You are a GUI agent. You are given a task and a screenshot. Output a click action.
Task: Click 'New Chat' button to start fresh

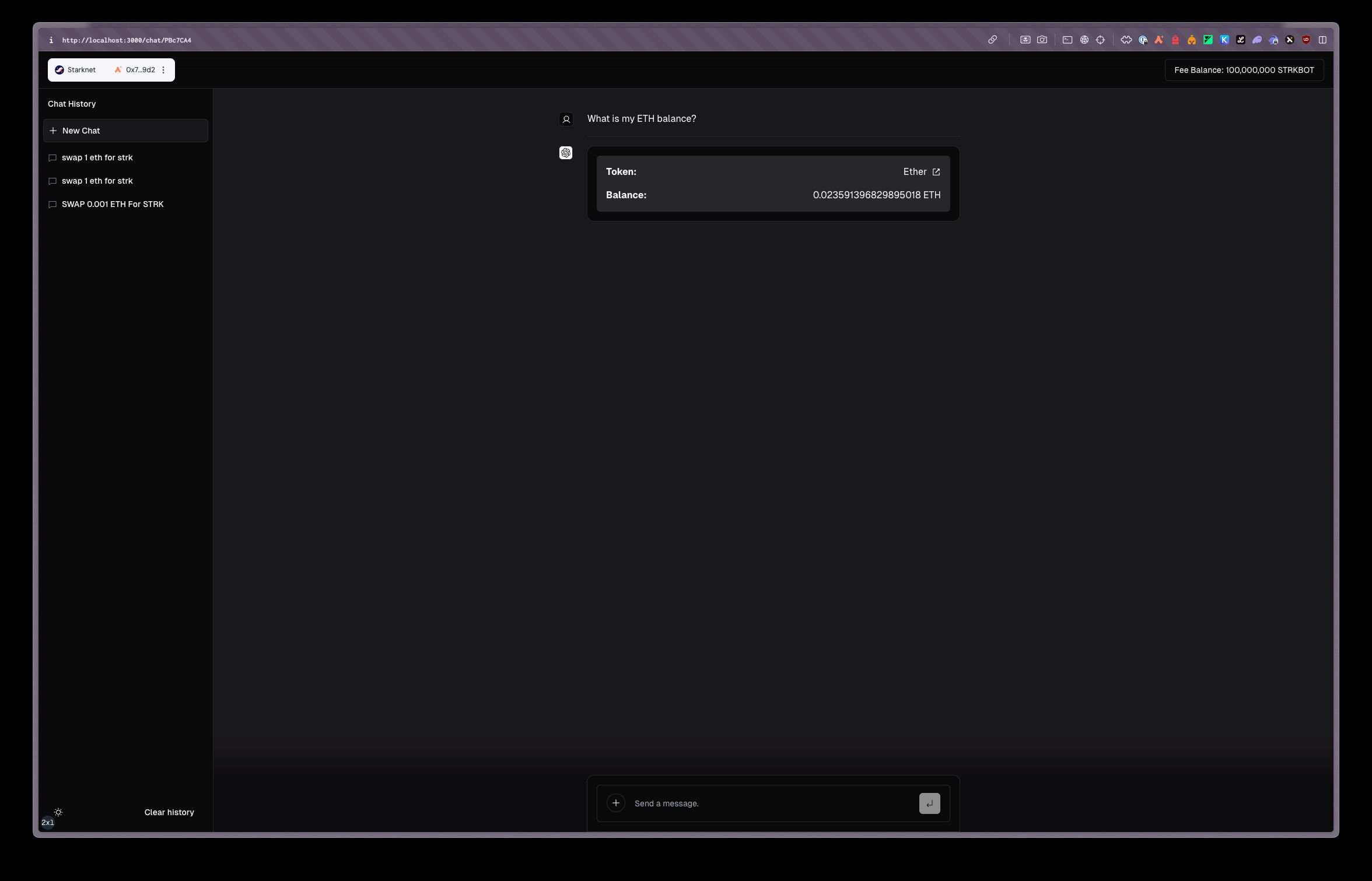(x=125, y=130)
